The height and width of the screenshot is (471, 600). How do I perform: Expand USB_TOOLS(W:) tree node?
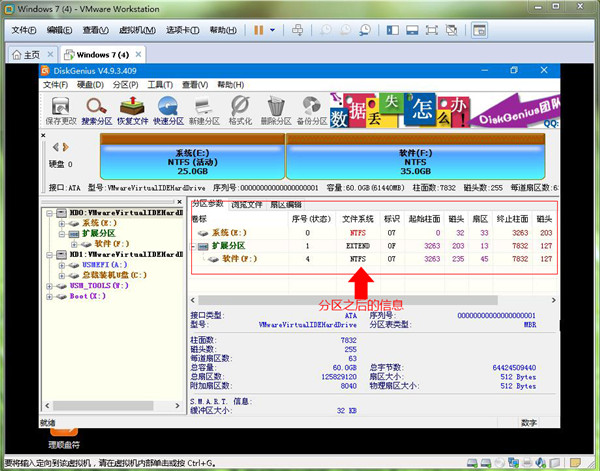[x=49, y=286]
